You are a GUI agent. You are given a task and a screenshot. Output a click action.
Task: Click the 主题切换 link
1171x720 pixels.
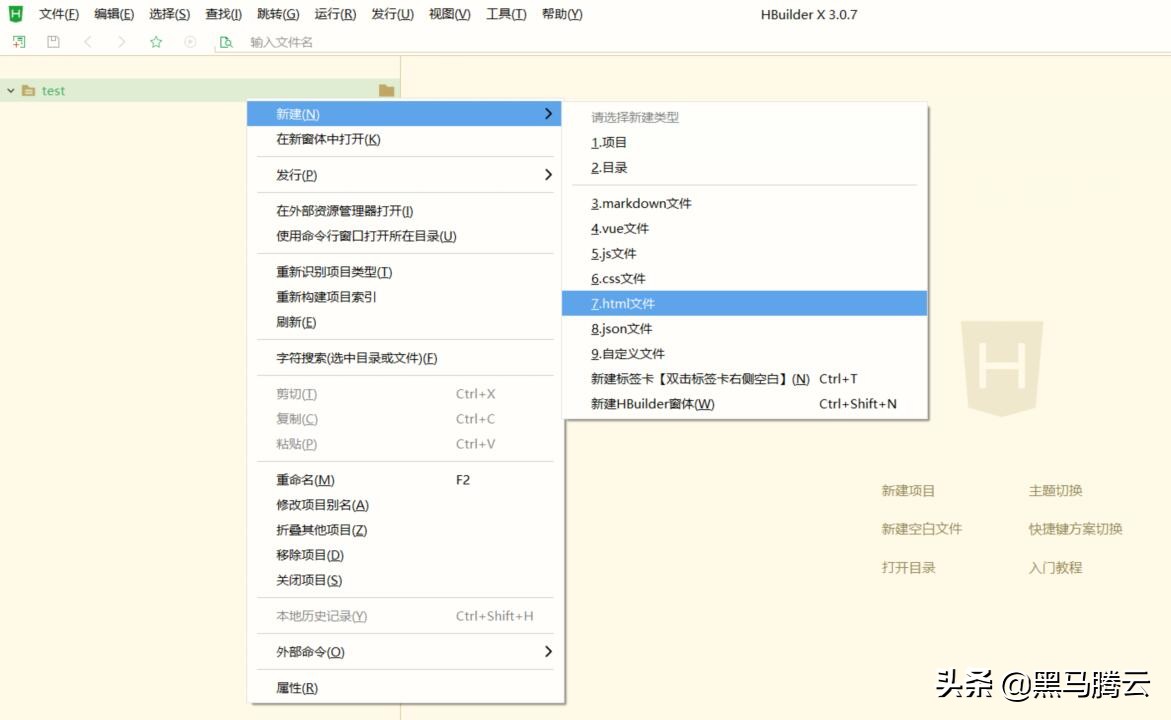tap(1055, 491)
